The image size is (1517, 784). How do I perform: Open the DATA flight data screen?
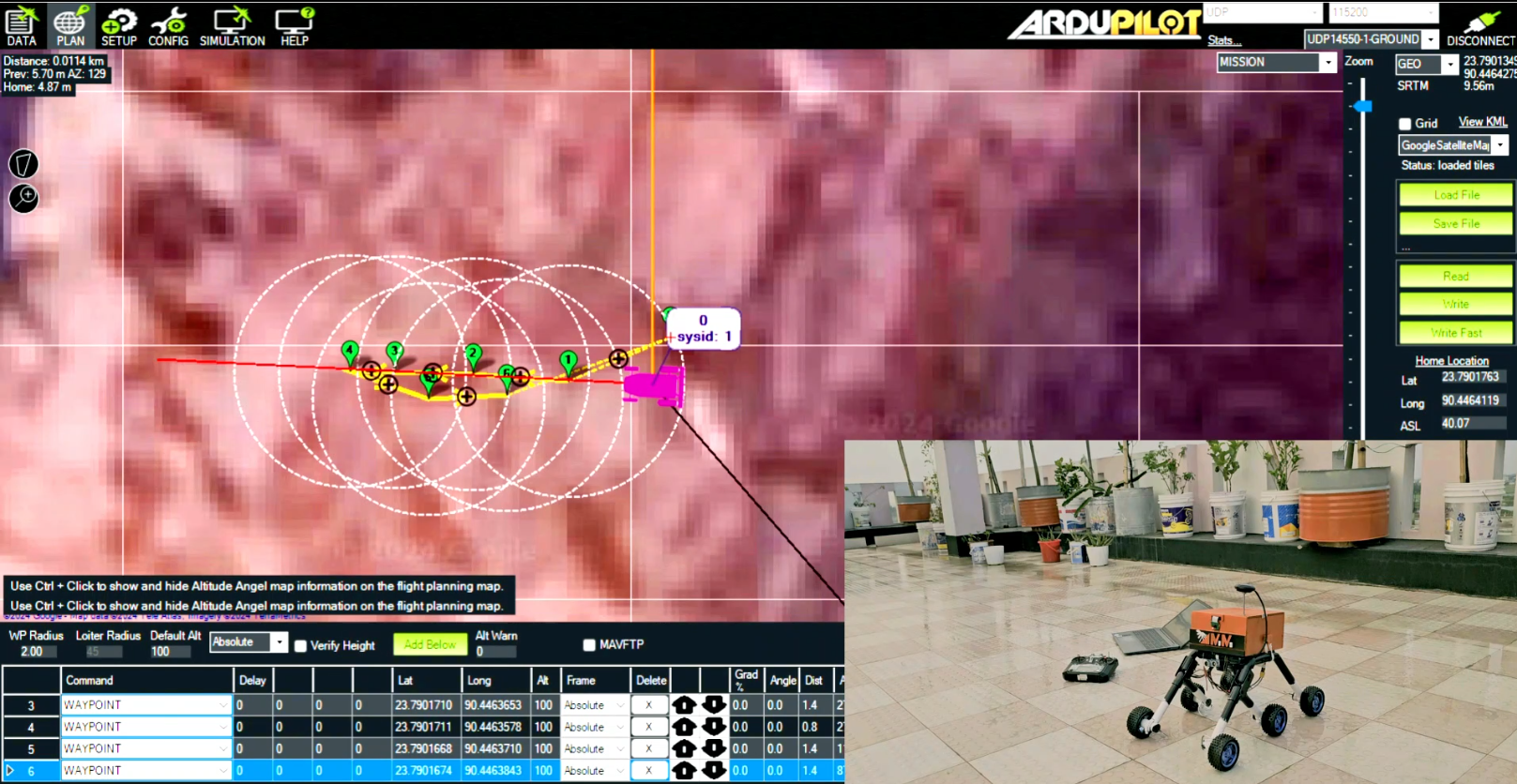21,25
